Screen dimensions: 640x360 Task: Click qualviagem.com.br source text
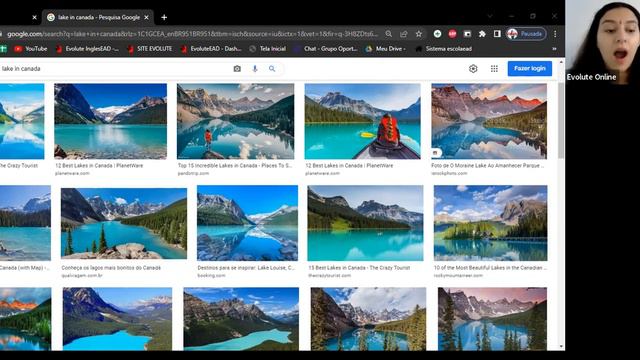(82, 276)
